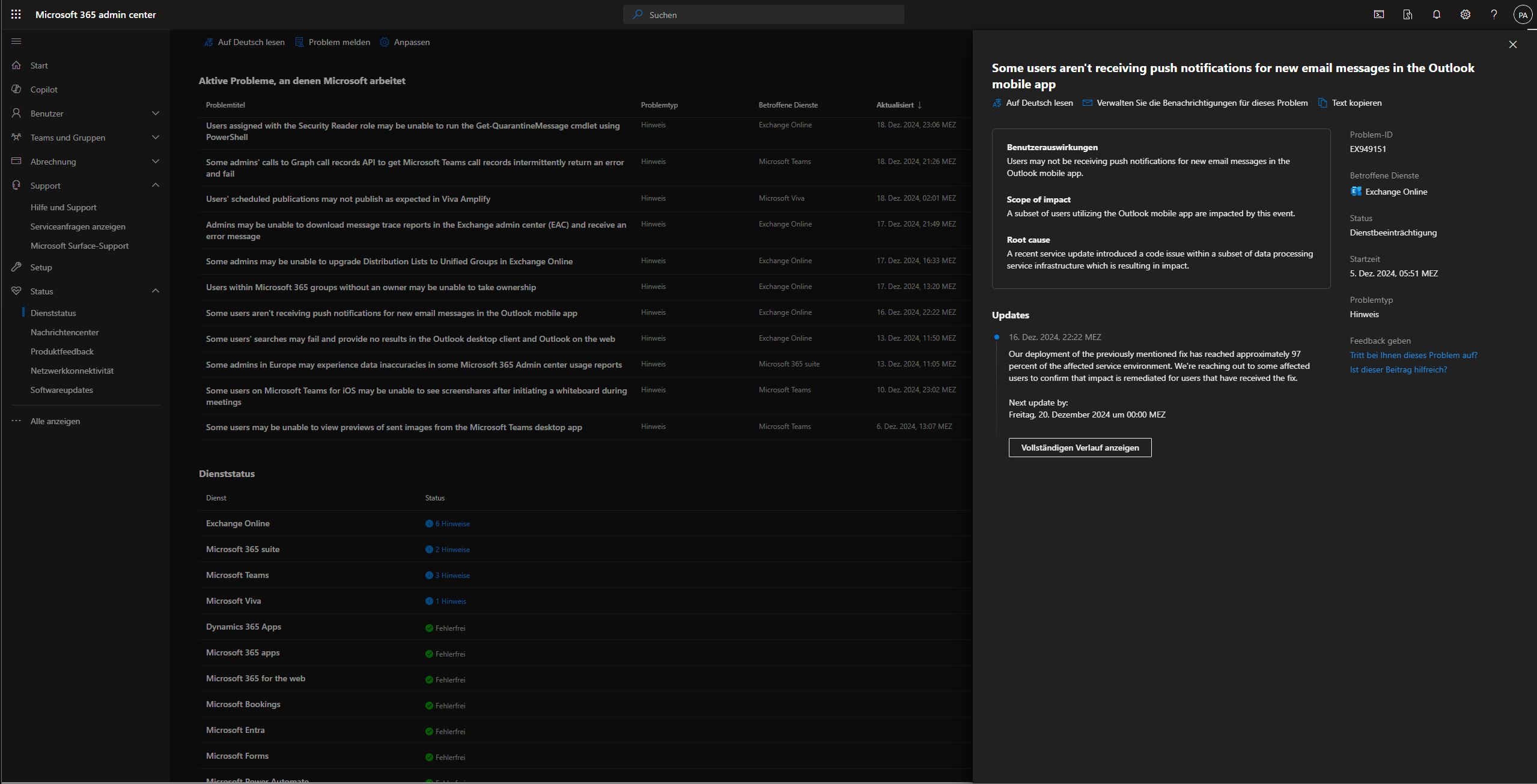Open Hilfe und Support
This screenshot has height=784, width=1537.
(64, 207)
